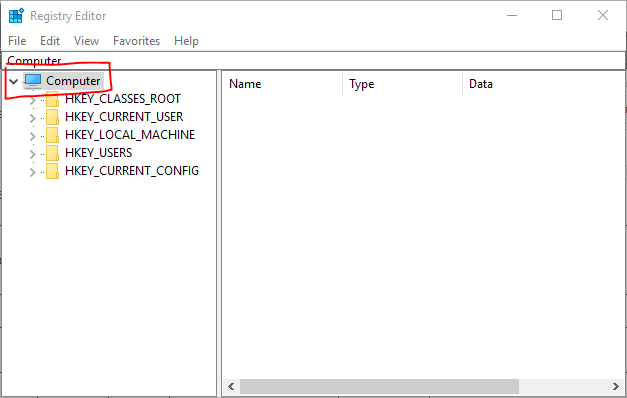Open the View menu
This screenshot has width=627, height=398.
[x=86, y=41]
